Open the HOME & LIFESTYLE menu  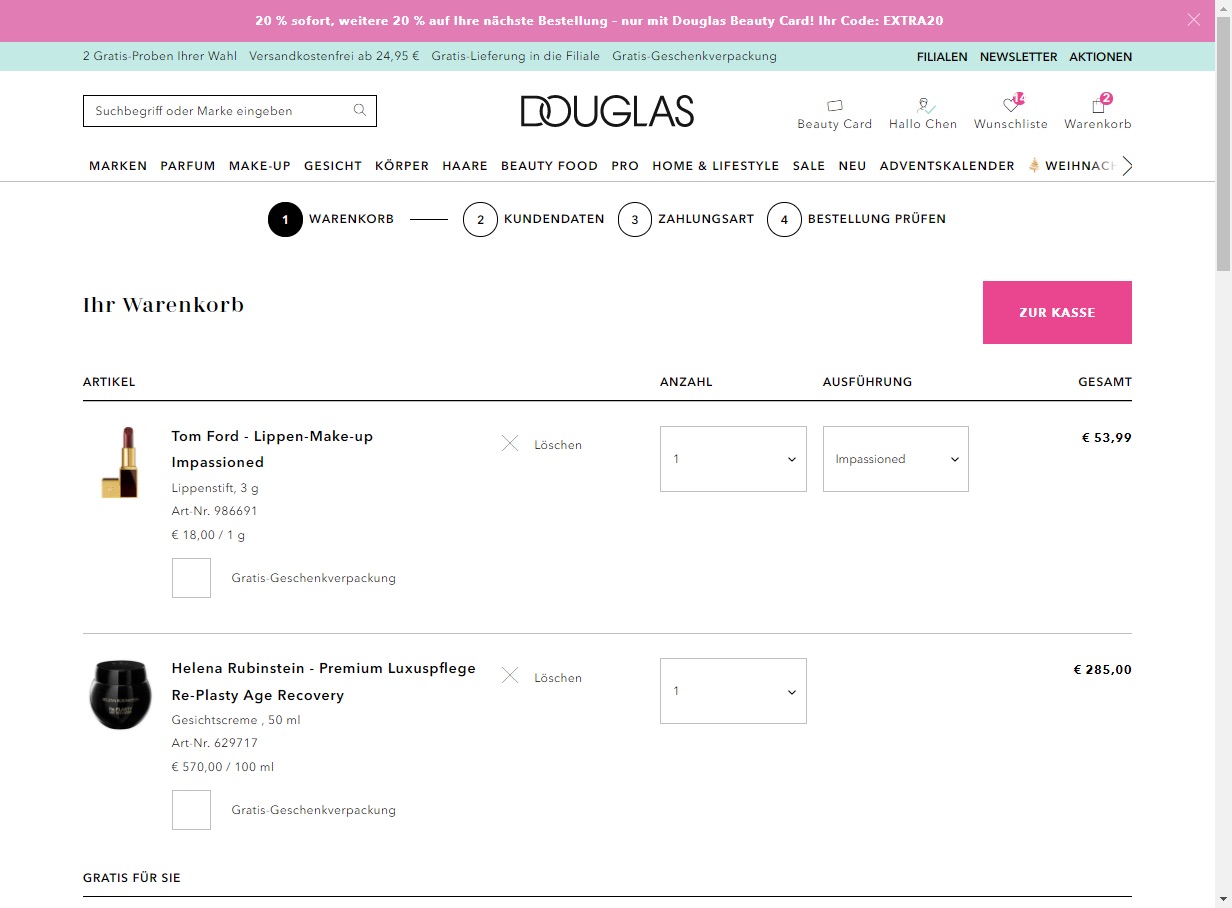pyautogui.click(x=716, y=166)
